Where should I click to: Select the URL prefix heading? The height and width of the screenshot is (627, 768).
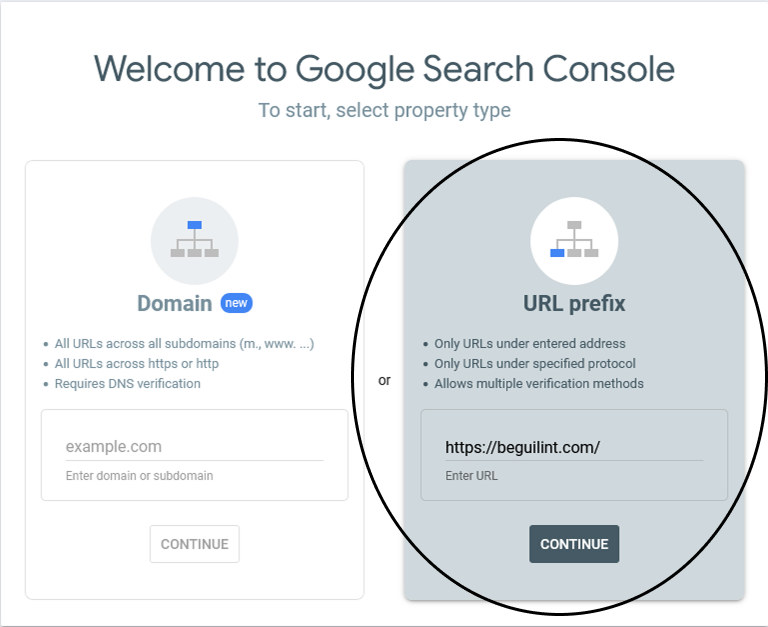[574, 304]
